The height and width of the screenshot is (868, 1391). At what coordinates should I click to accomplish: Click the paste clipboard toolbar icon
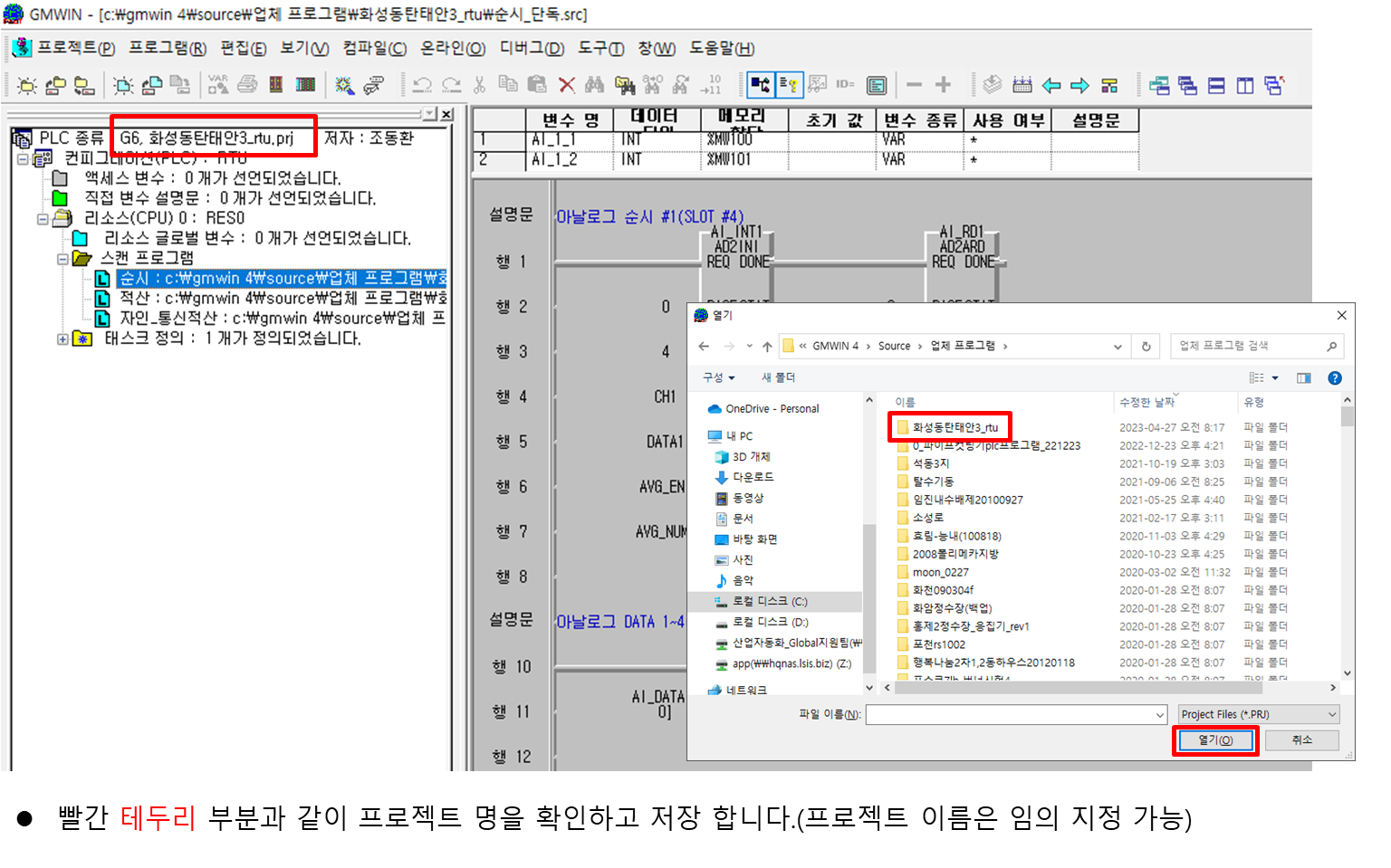537,85
